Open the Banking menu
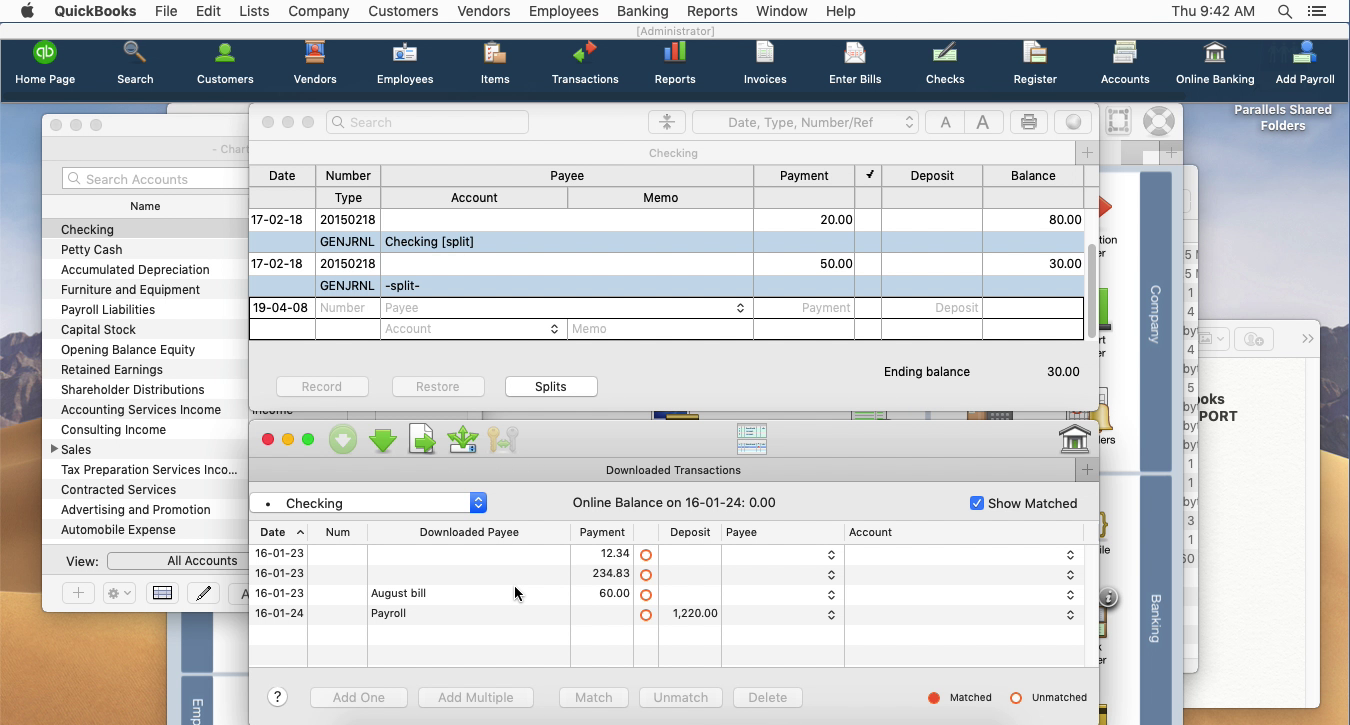 pos(642,11)
